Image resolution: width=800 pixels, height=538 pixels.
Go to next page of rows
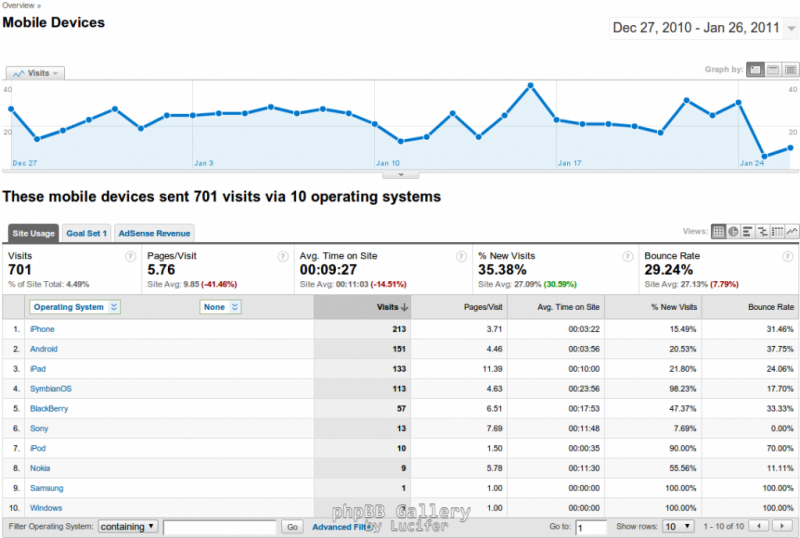(x=782, y=526)
